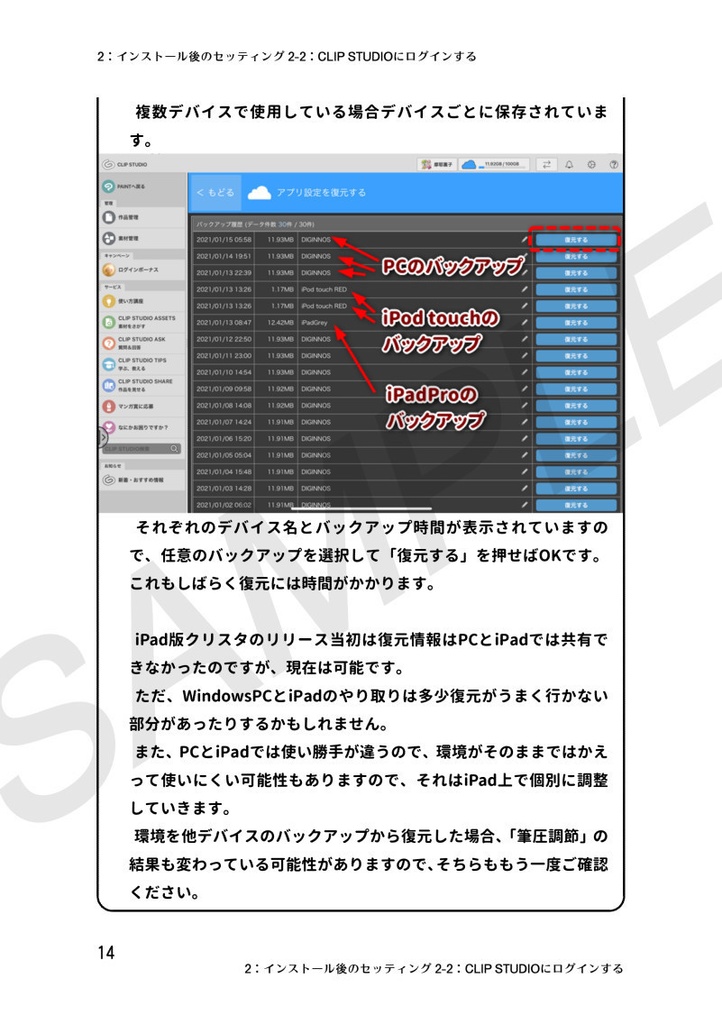Screen dimensions: 722x1024
Task: Restore the 2021/01/07 14:24 backup
Action: tap(575, 422)
